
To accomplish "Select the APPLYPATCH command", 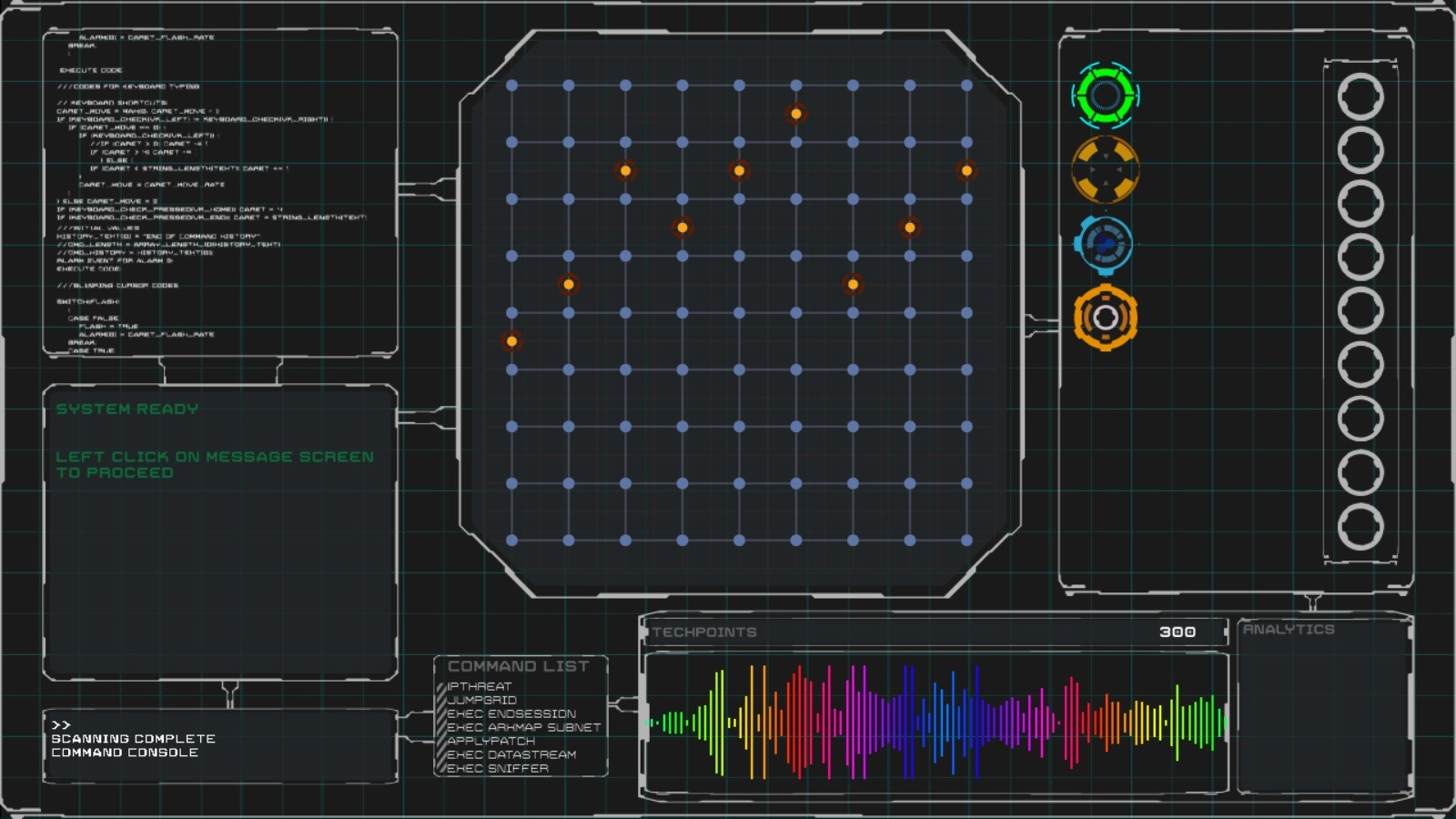I will click(x=490, y=741).
